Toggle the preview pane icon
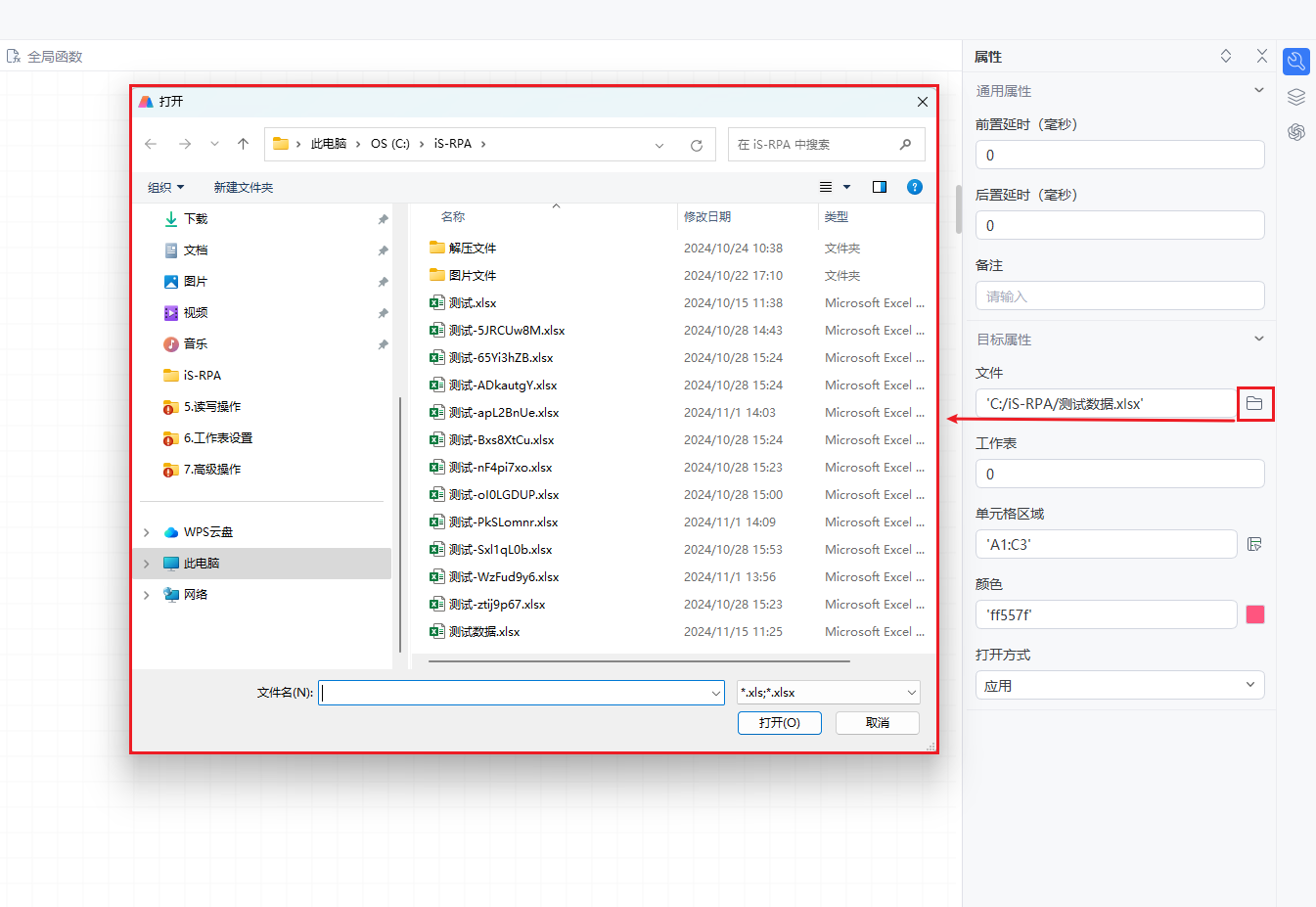This screenshot has height=907, width=1316. (x=880, y=187)
